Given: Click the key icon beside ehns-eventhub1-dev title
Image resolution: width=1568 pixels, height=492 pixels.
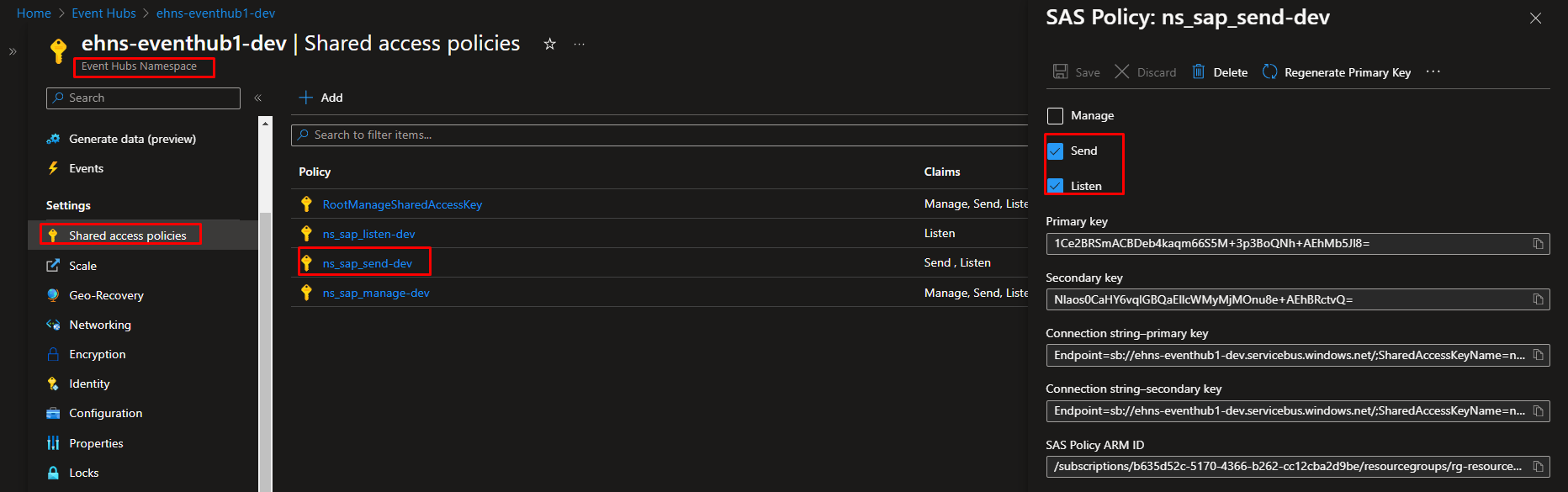Looking at the screenshot, I should click(x=58, y=50).
